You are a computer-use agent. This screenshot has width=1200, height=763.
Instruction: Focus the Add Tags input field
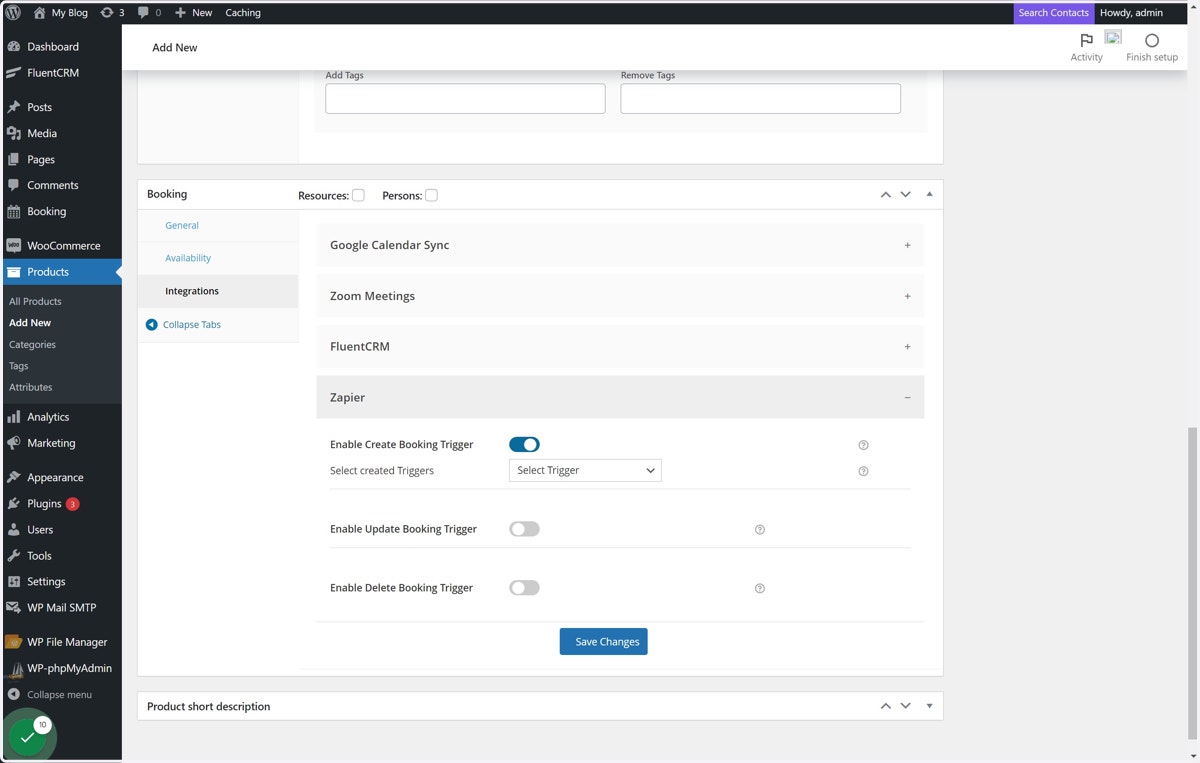pyautogui.click(x=465, y=98)
